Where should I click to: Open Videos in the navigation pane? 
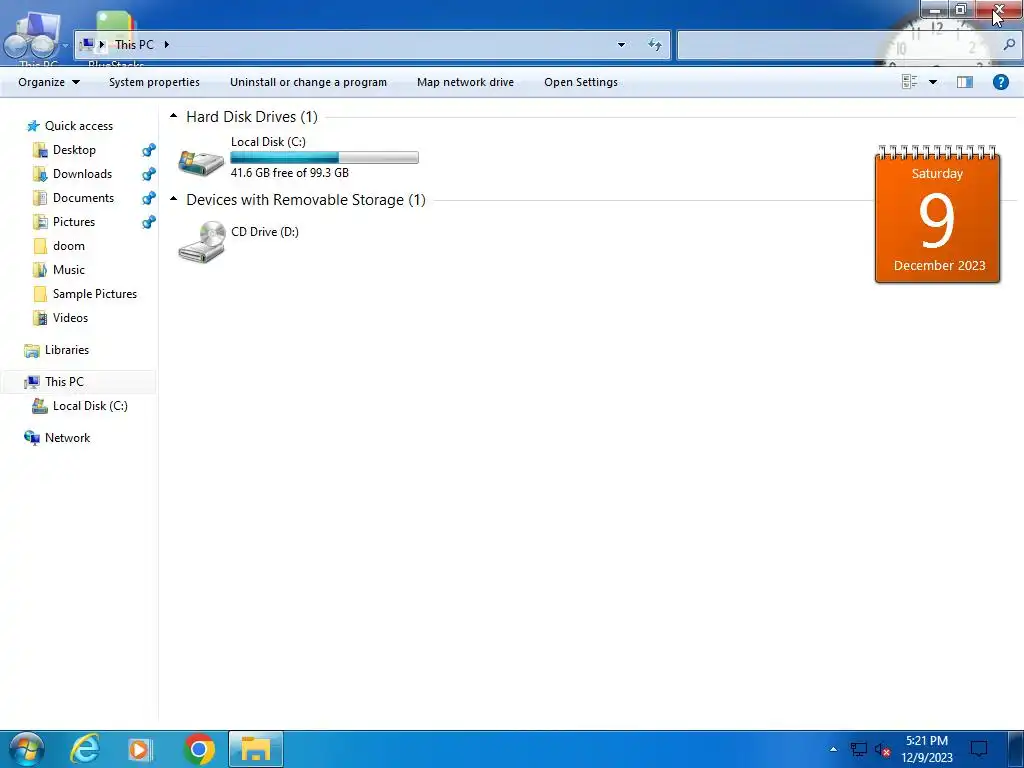point(70,318)
